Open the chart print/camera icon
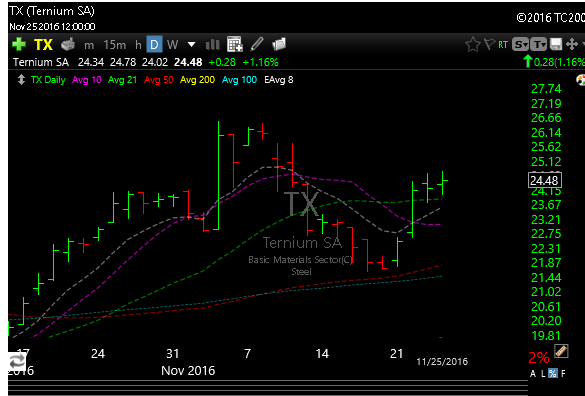This screenshot has height=396, width=585. (68, 44)
